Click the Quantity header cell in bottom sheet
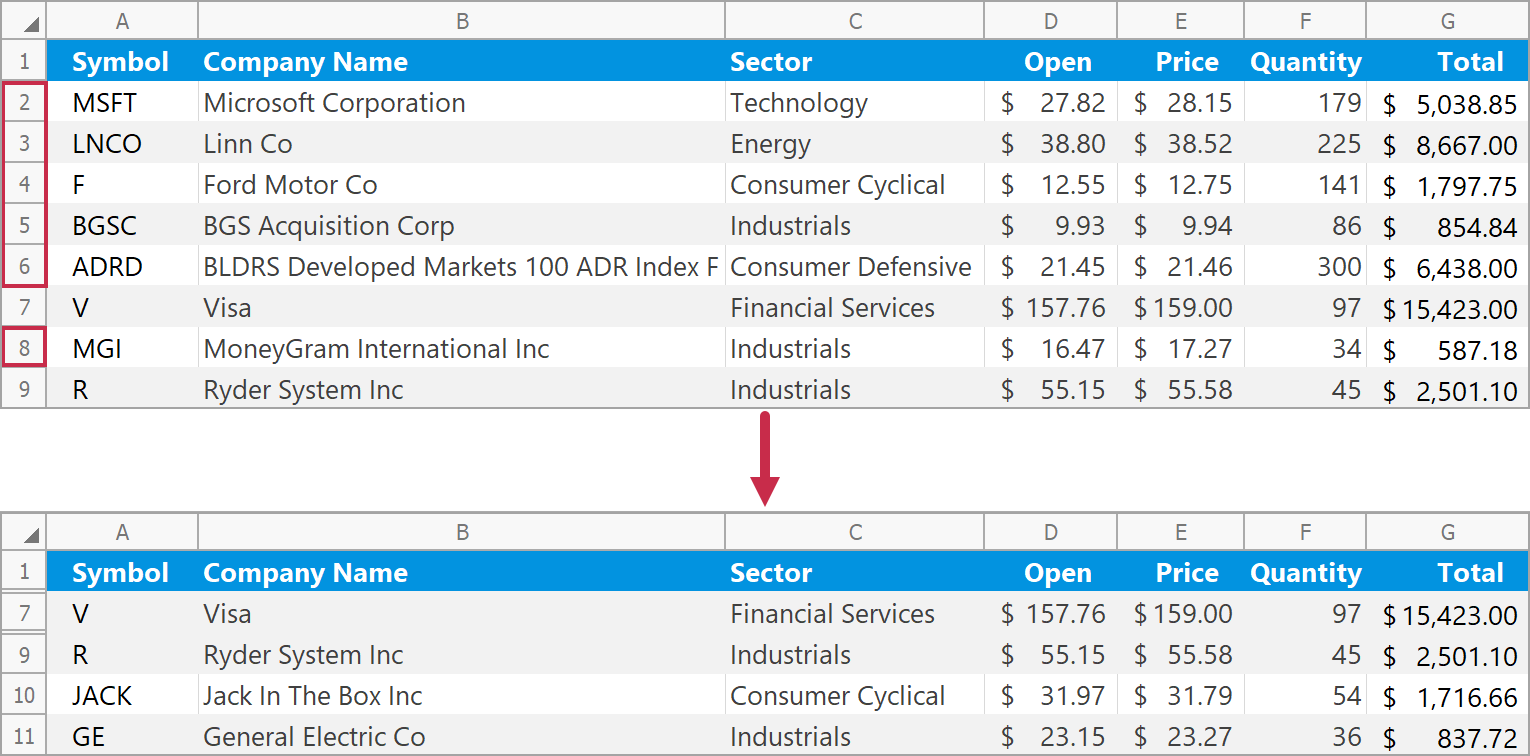Image resolution: width=1530 pixels, height=756 pixels. [1305, 573]
